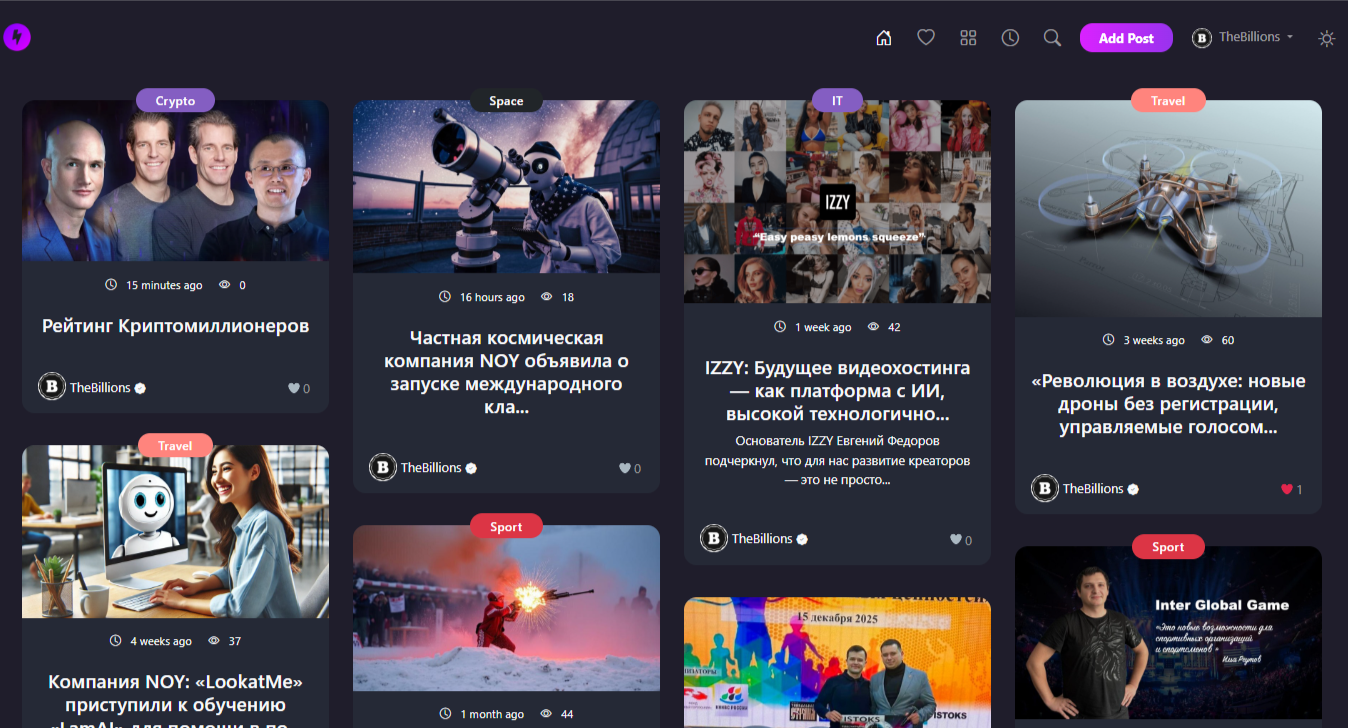This screenshot has width=1348, height=728.
Task: Click author TheBillions on space post
Action: tap(431, 467)
